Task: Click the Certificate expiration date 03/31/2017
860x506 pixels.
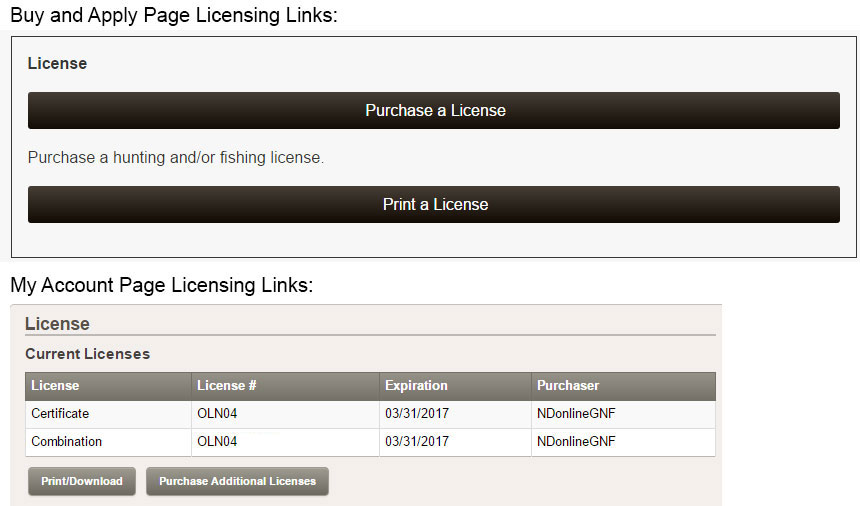Action: 417,414
